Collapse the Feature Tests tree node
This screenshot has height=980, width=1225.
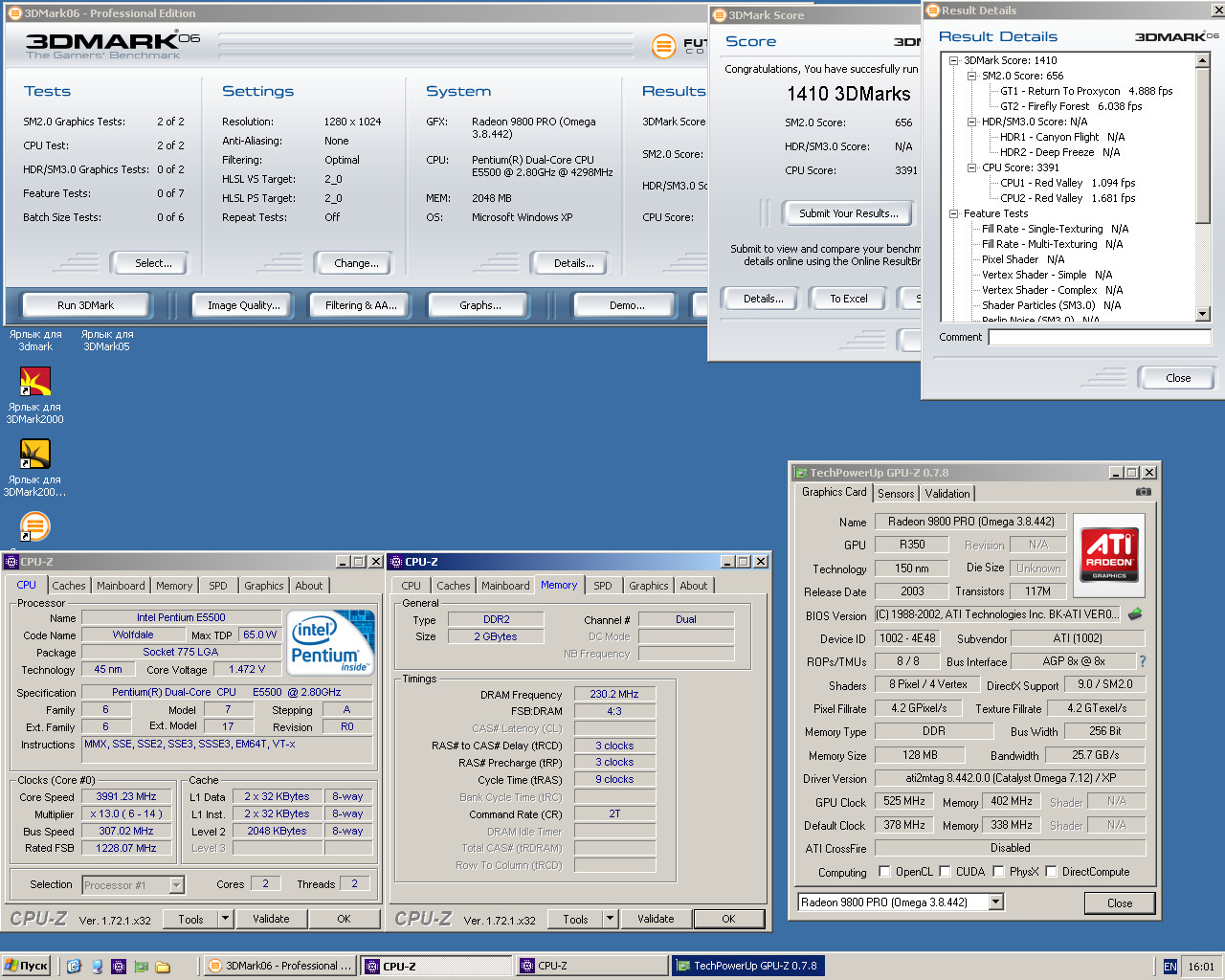(x=953, y=213)
